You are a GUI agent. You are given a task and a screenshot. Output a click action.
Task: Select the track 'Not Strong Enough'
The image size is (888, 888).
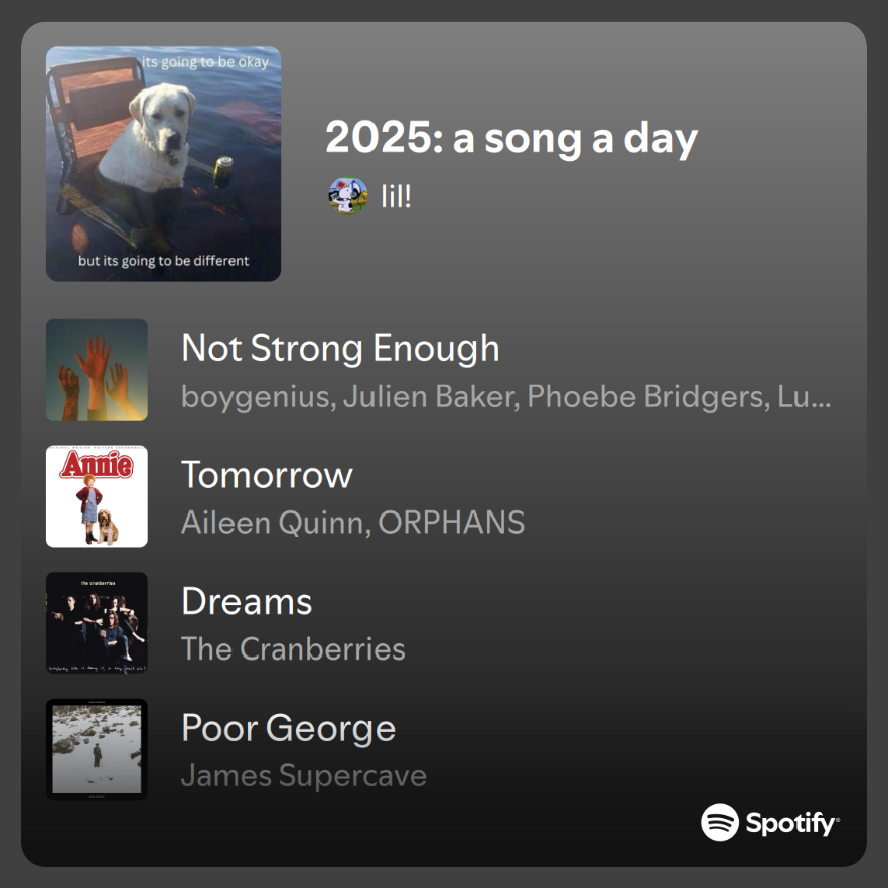point(340,348)
